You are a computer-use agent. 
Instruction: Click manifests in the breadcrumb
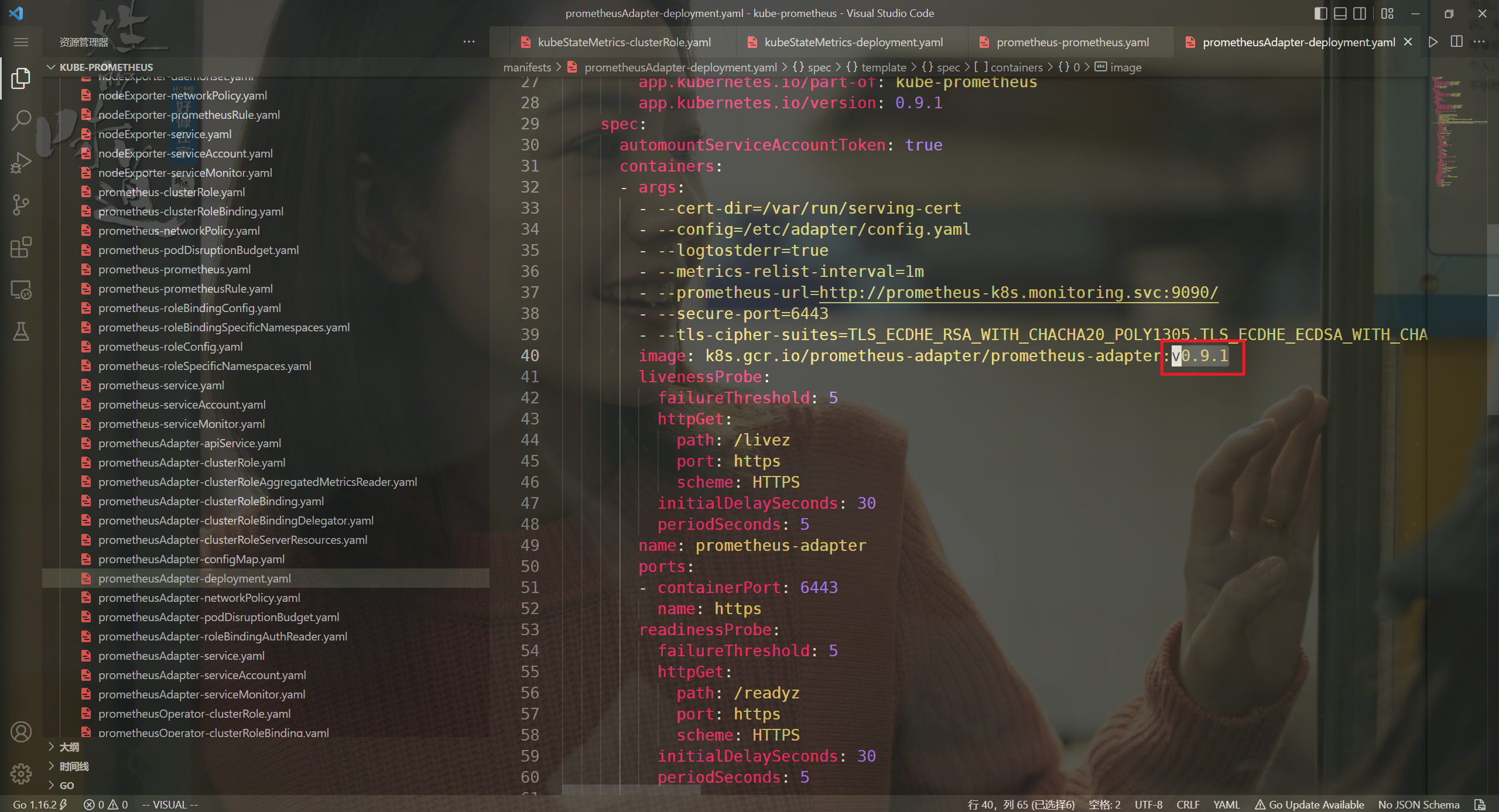(527, 67)
